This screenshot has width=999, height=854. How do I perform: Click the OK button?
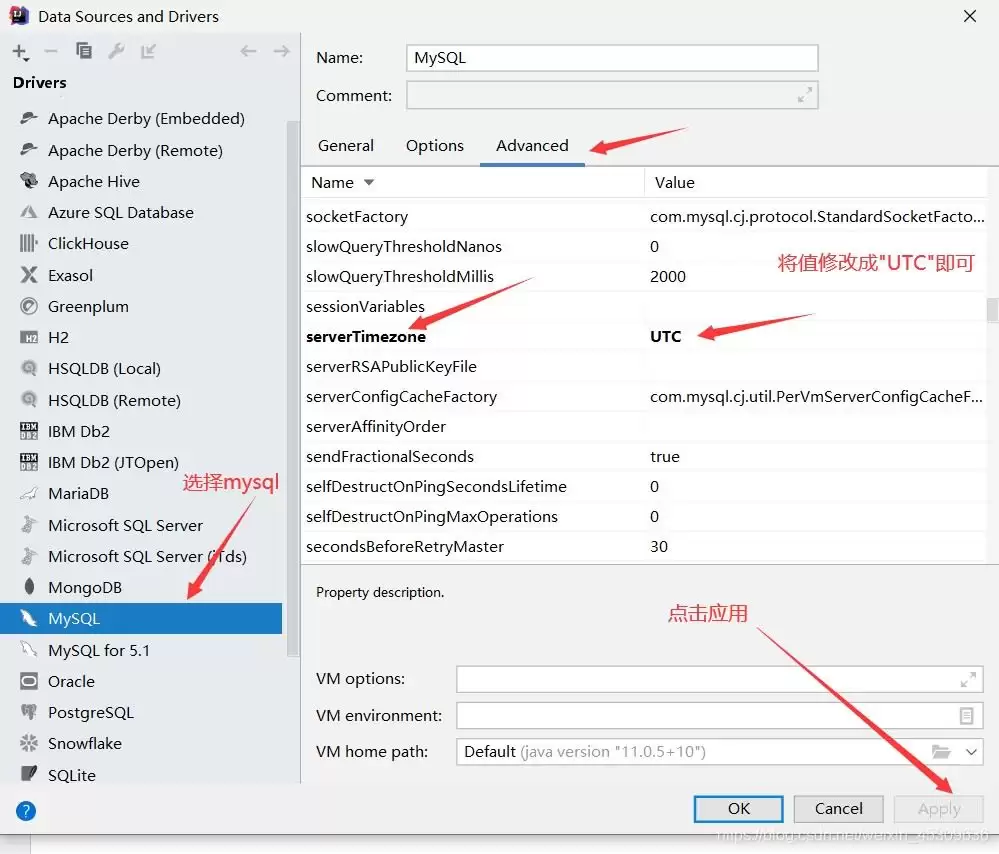(x=738, y=809)
